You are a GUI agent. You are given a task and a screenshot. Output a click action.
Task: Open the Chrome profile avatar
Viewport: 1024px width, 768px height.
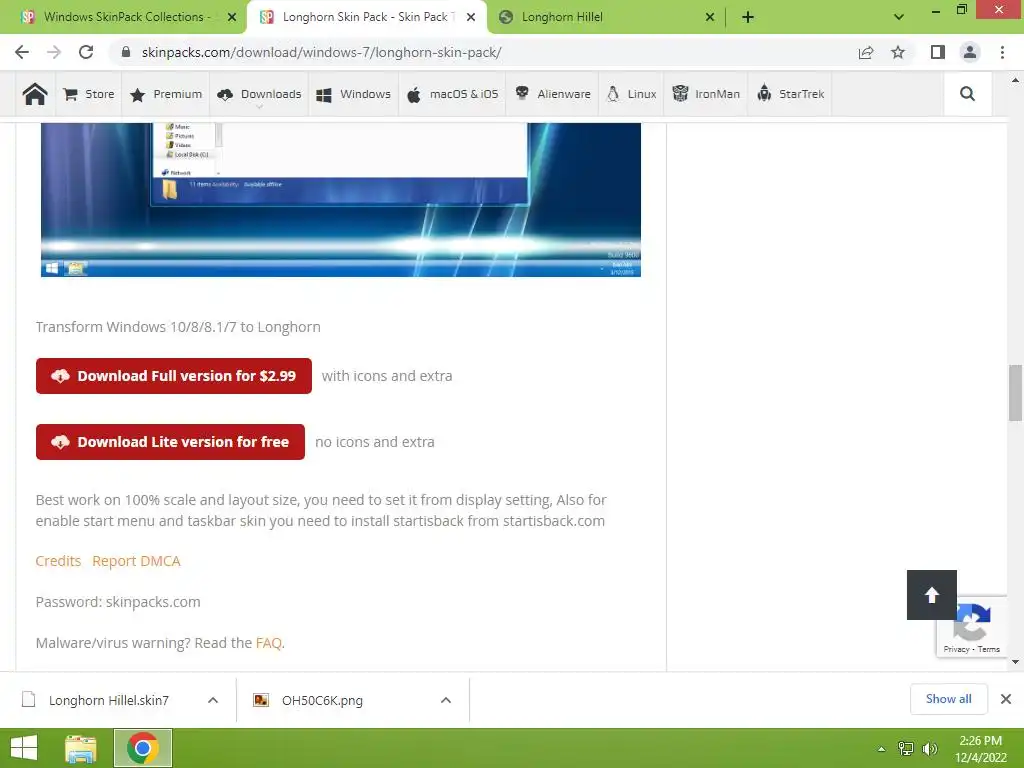(x=970, y=52)
